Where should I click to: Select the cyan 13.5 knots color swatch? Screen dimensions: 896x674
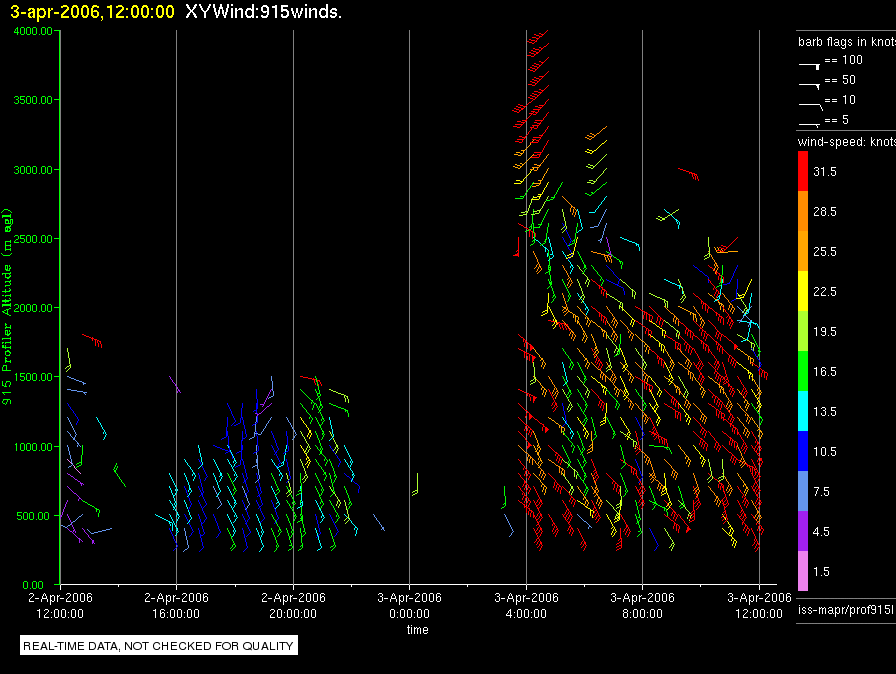pos(803,411)
